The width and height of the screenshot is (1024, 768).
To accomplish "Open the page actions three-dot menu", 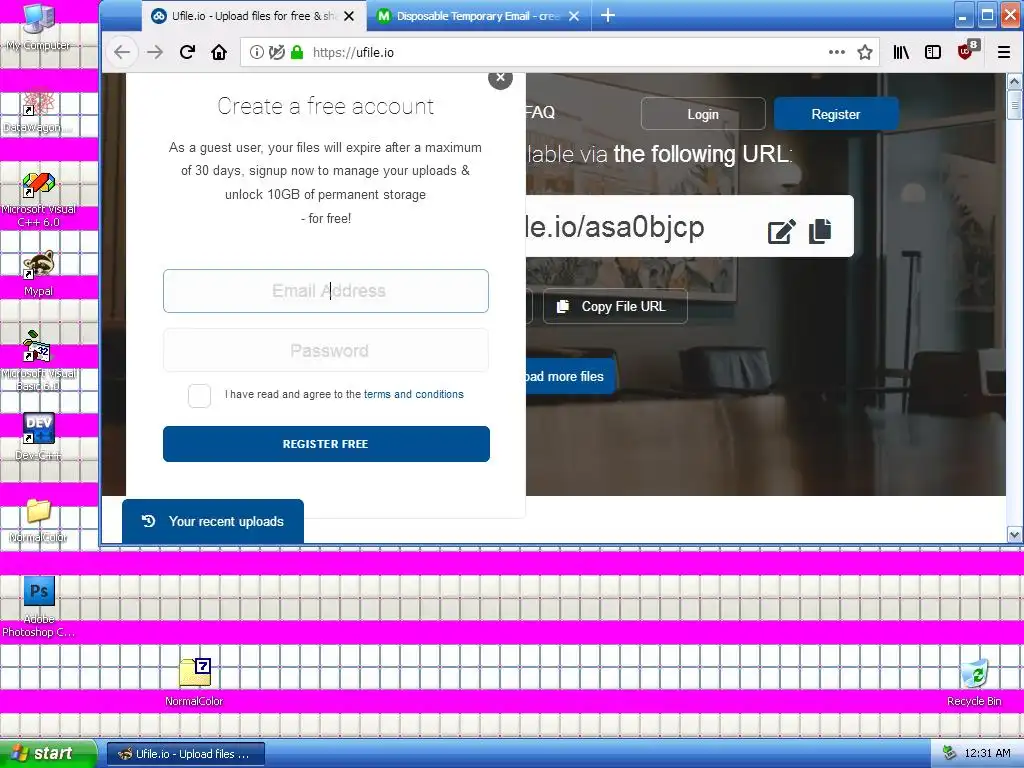I will coord(837,52).
